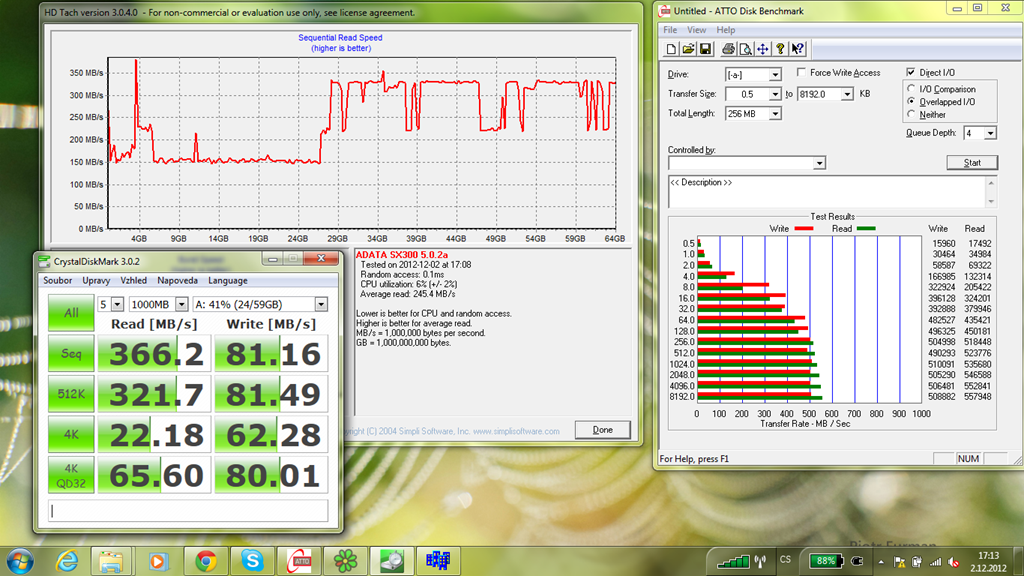Open Google Chrome from the taskbar
Viewport: 1024px width, 576px height.
coord(206,560)
